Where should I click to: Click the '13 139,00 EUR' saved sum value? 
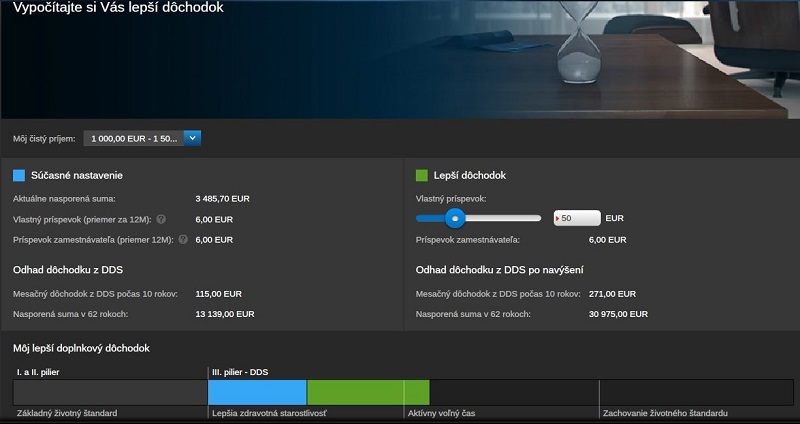coord(224,314)
